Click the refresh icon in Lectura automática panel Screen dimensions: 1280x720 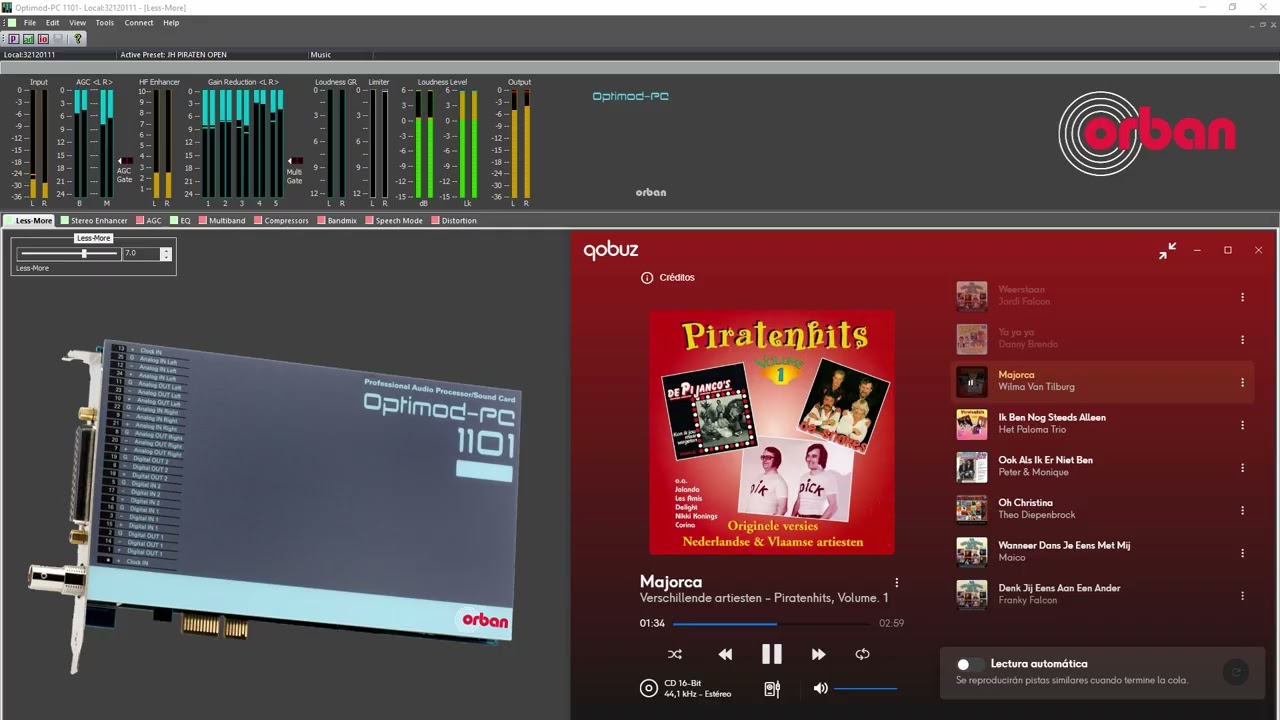[1236, 673]
